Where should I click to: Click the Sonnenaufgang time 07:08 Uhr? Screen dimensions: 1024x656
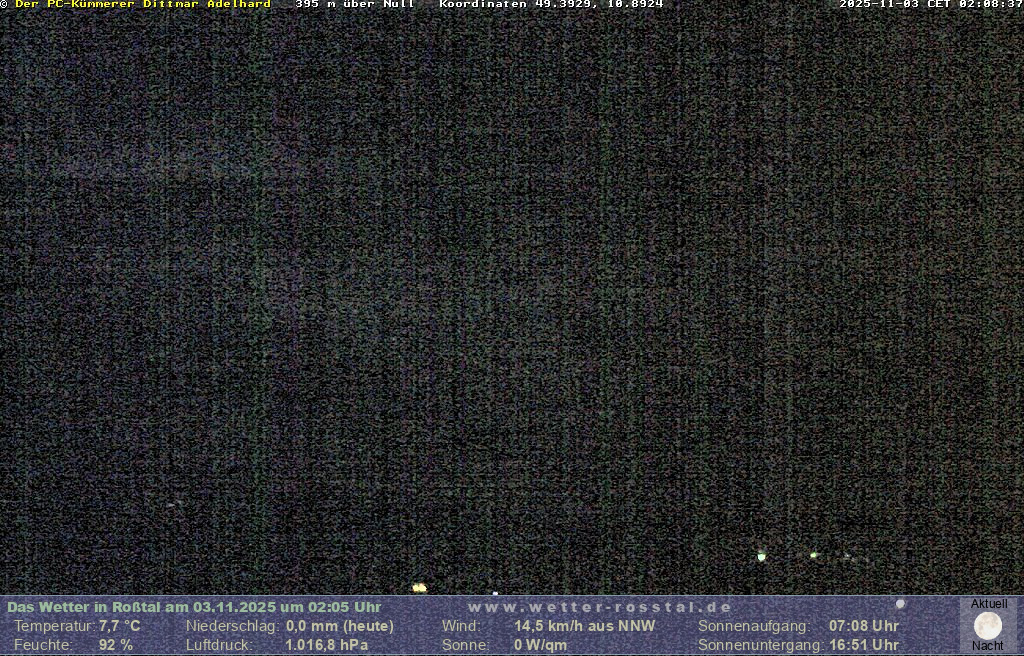(x=863, y=626)
